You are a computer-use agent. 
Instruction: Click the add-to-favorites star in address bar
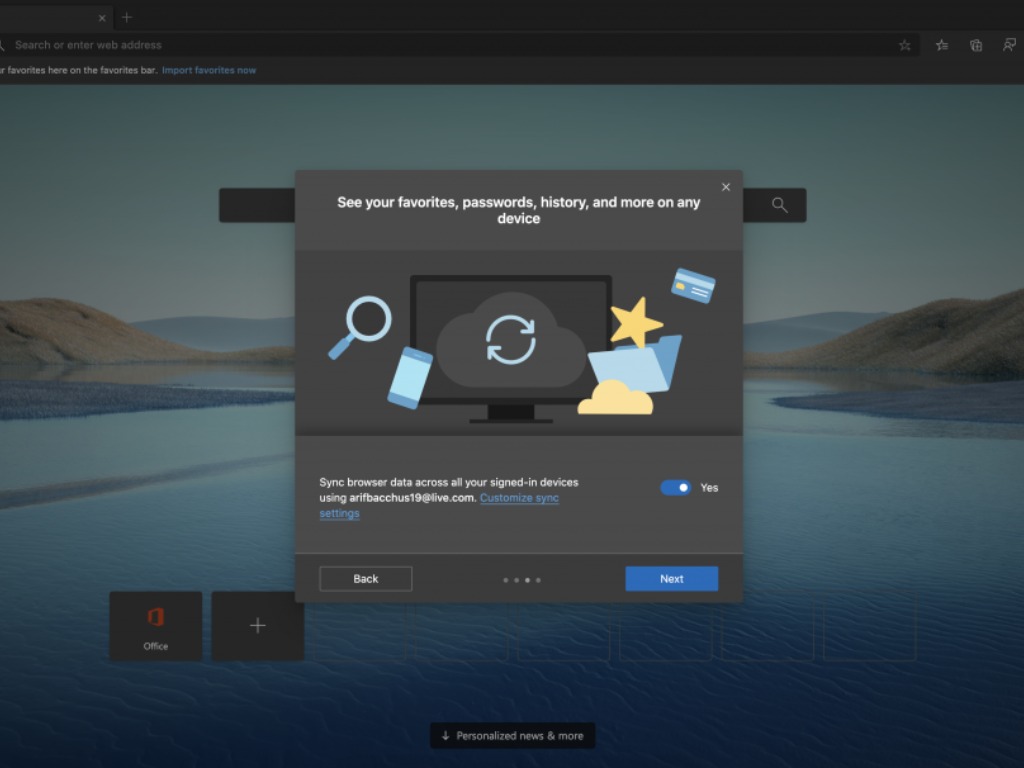(x=904, y=45)
